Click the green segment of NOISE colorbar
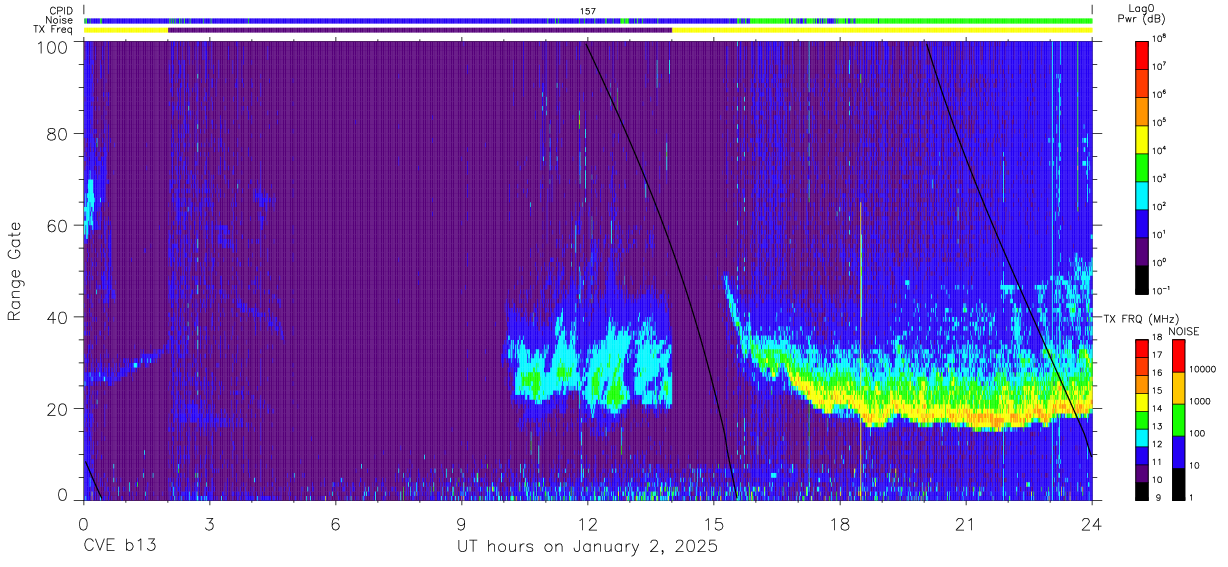The width and height of the screenshot is (1228, 567). [1179, 420]
